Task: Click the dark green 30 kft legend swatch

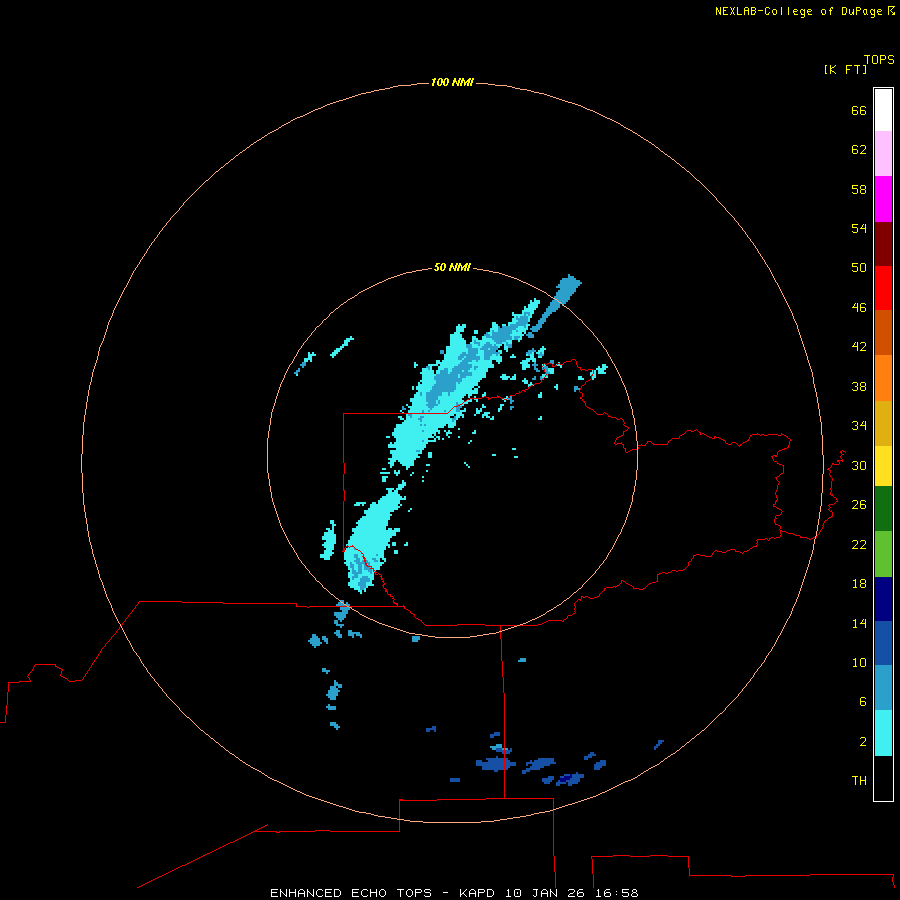Action: click(x=883, y=509)
